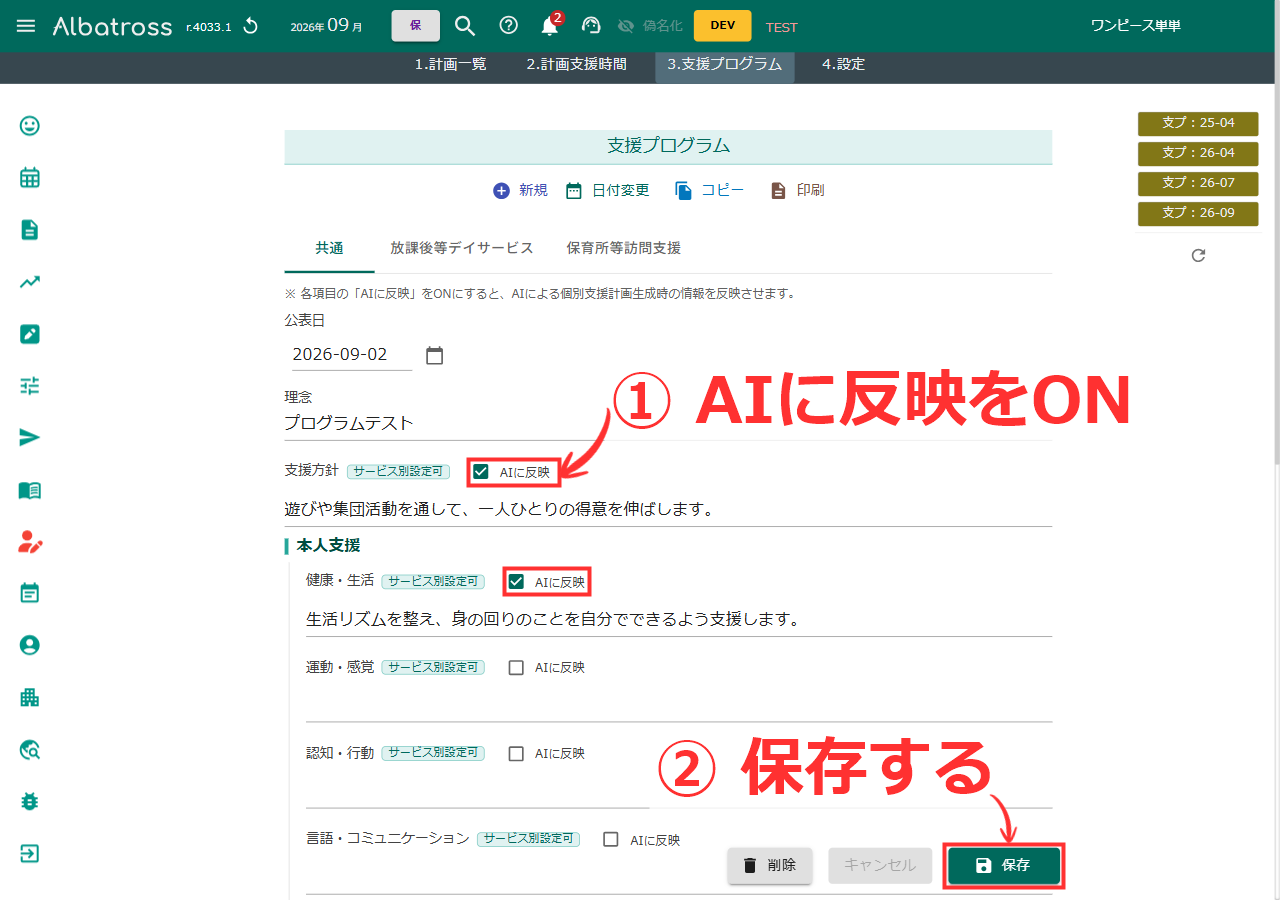
Task: Click the 削除 delete button
Action: click(770, 866)
